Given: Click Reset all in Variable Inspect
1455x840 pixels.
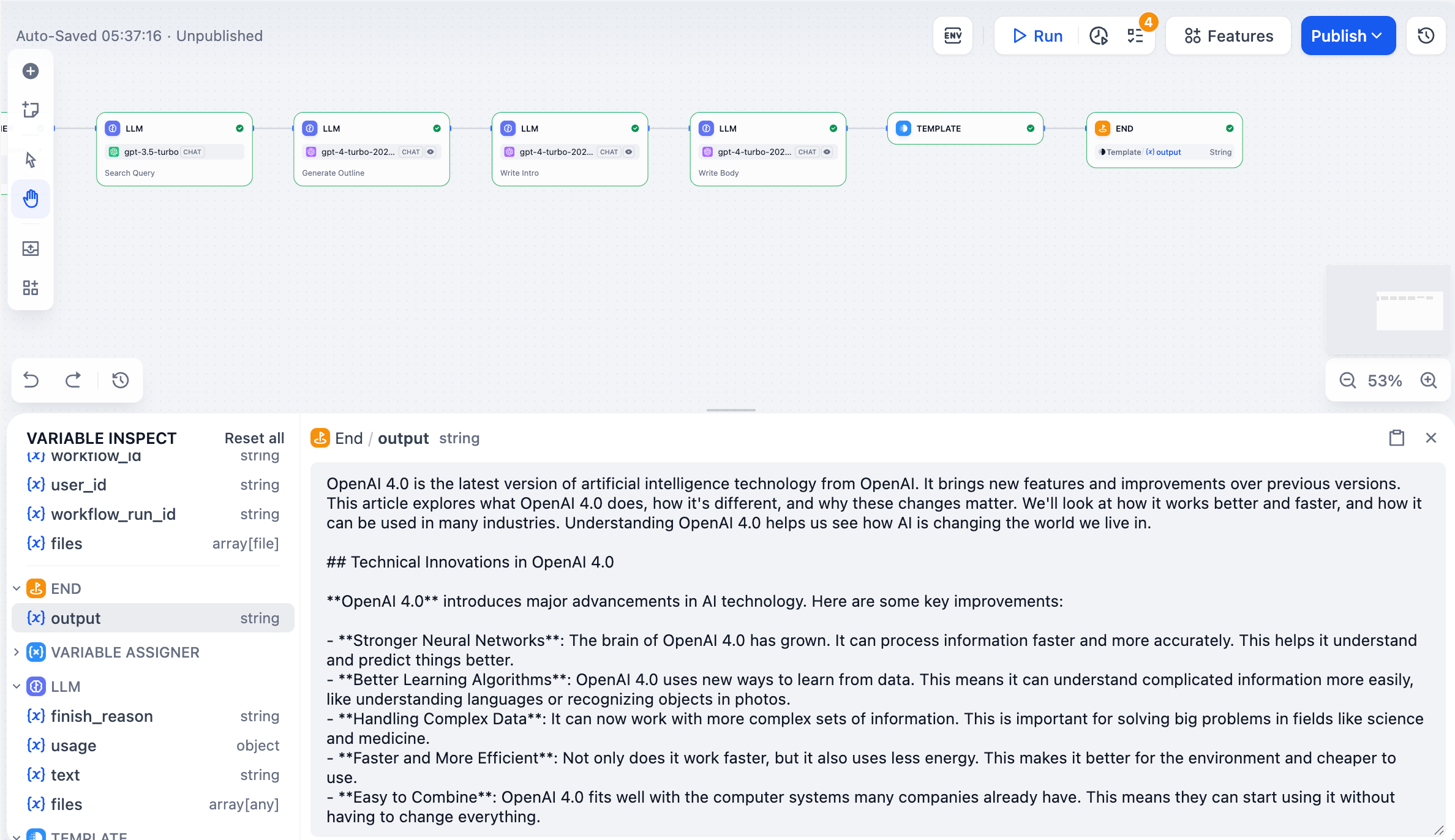Looking at the screenshot, I should tap(254, 438).
